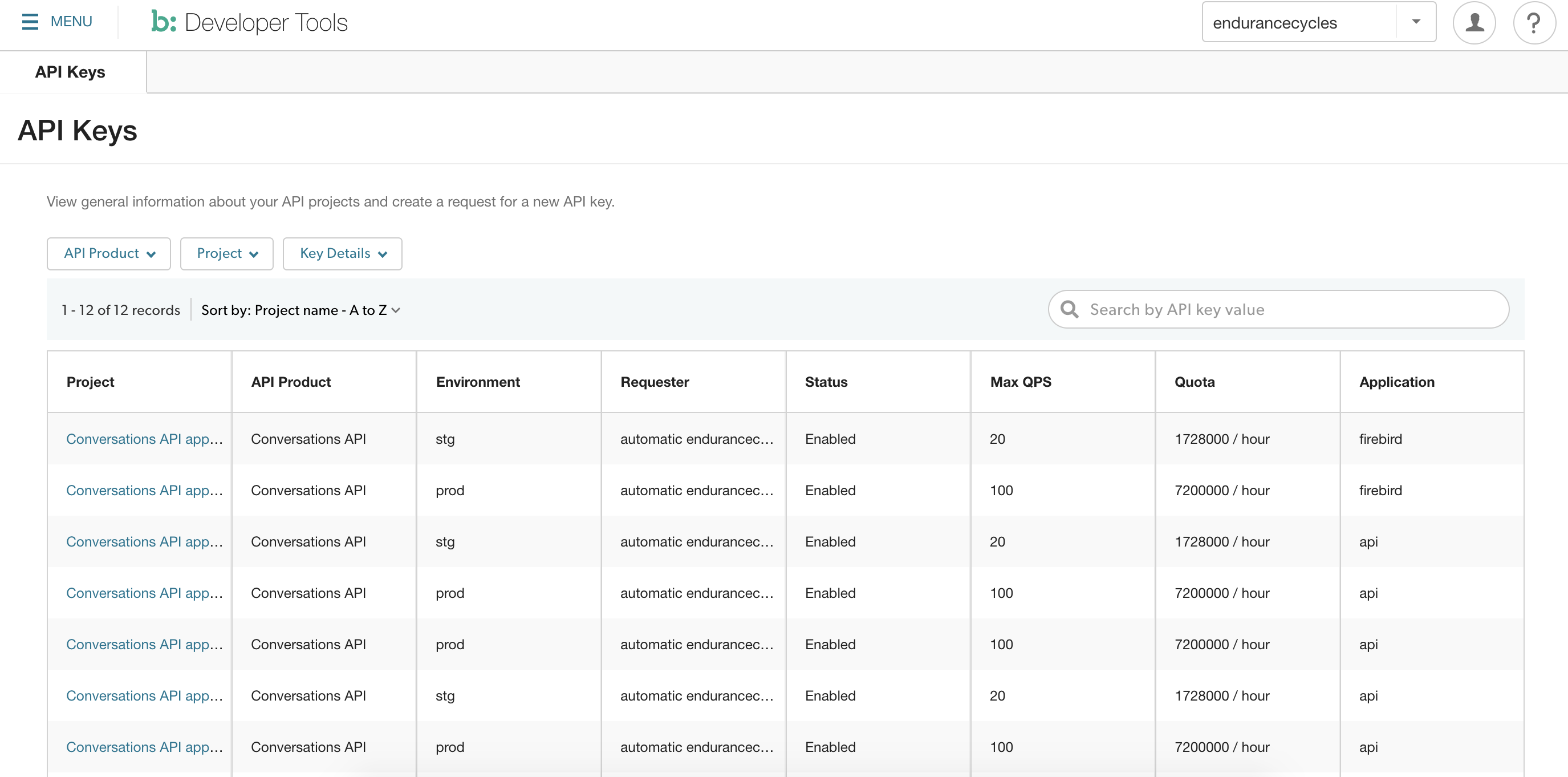Viewport: 1568px width, 777px height.
Task: Select firebird application in second row
Action: click(x=1380, y=490)
